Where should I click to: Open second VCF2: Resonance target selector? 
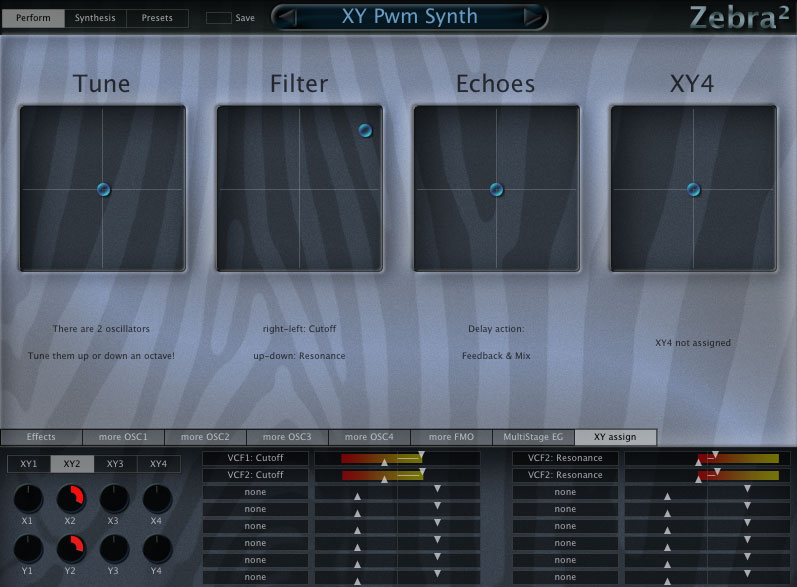coord(565,475)
